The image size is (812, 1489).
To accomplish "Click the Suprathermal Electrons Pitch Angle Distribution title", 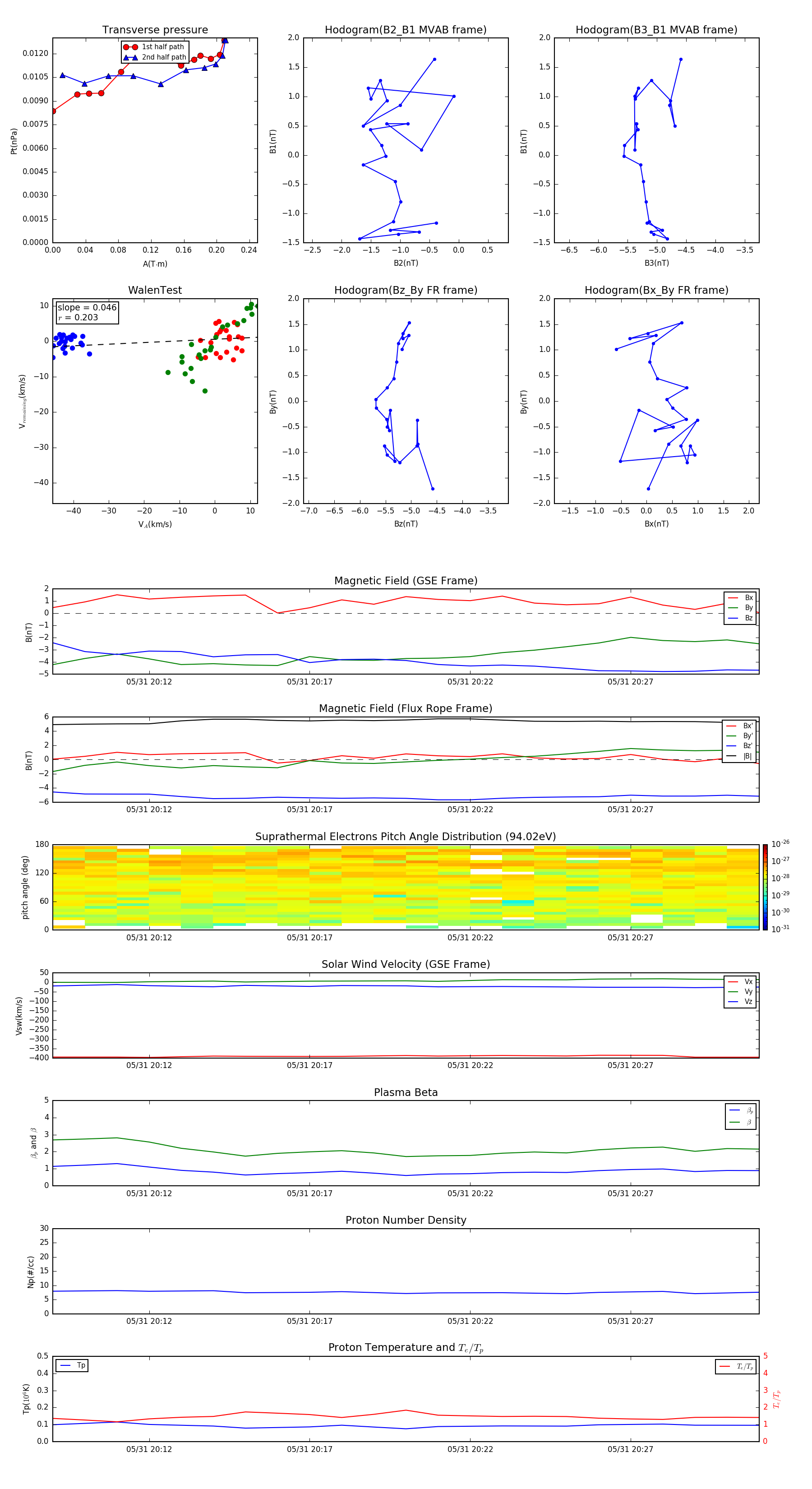I will coord(406,837).
